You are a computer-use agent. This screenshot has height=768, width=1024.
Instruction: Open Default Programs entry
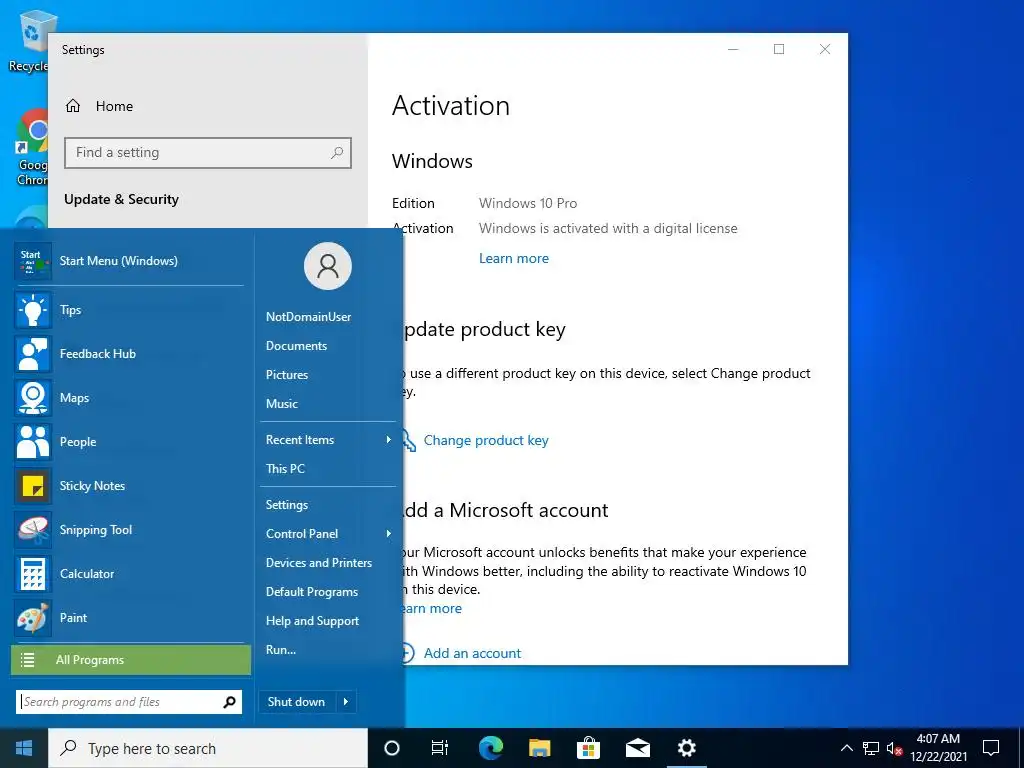[312, 592]
